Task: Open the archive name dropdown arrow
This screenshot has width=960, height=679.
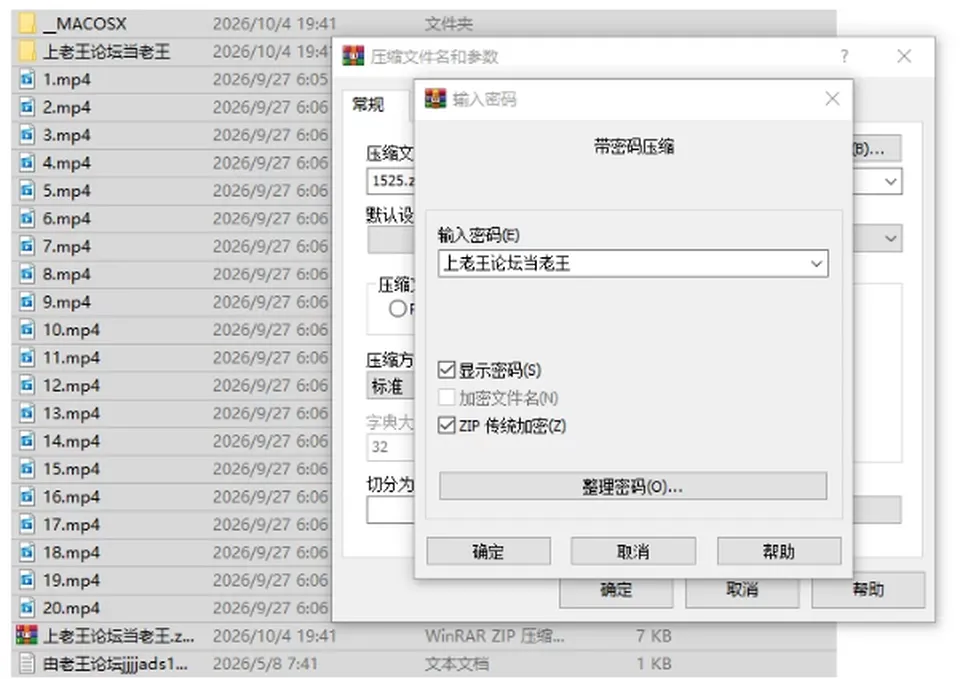Action: click(x=891, y=181)
